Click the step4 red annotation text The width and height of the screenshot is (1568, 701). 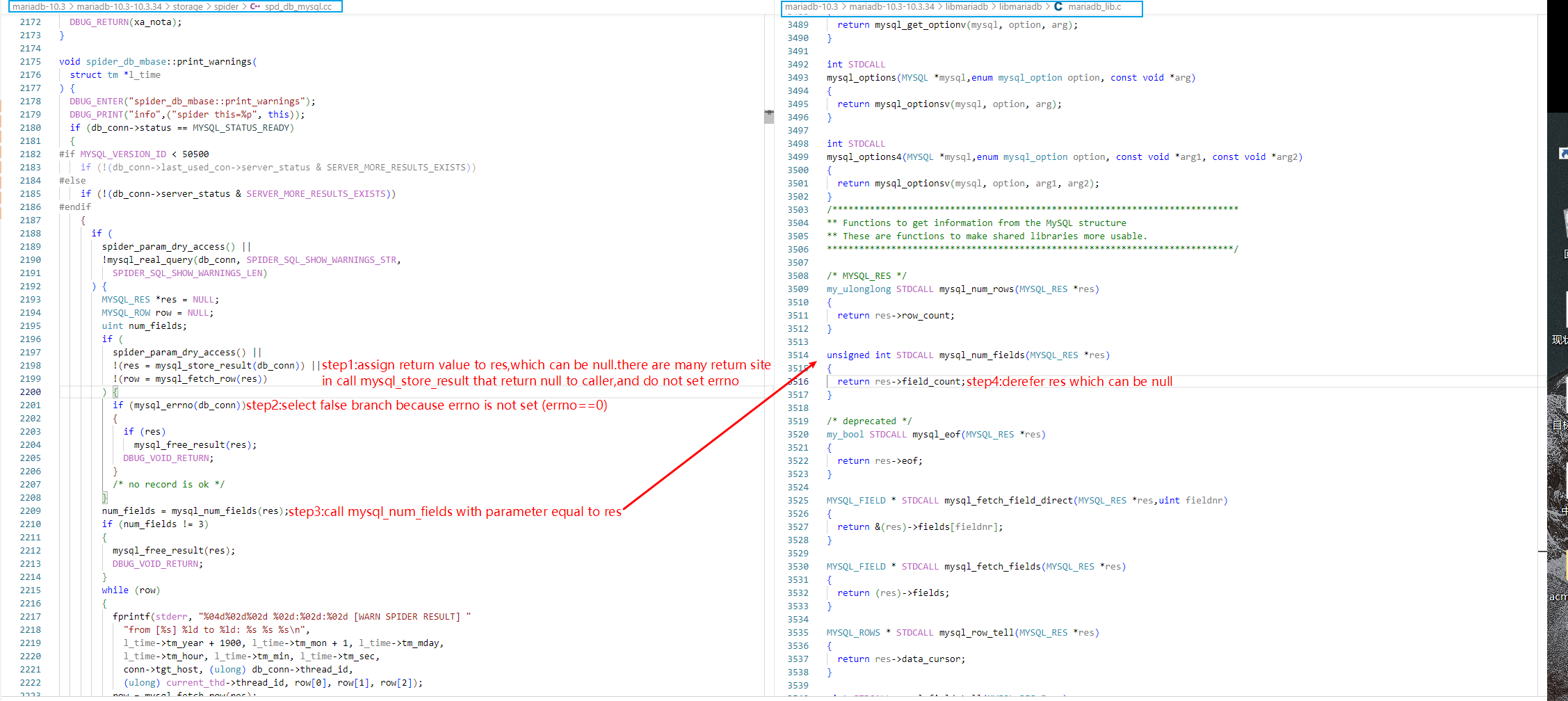point(1069,382)
